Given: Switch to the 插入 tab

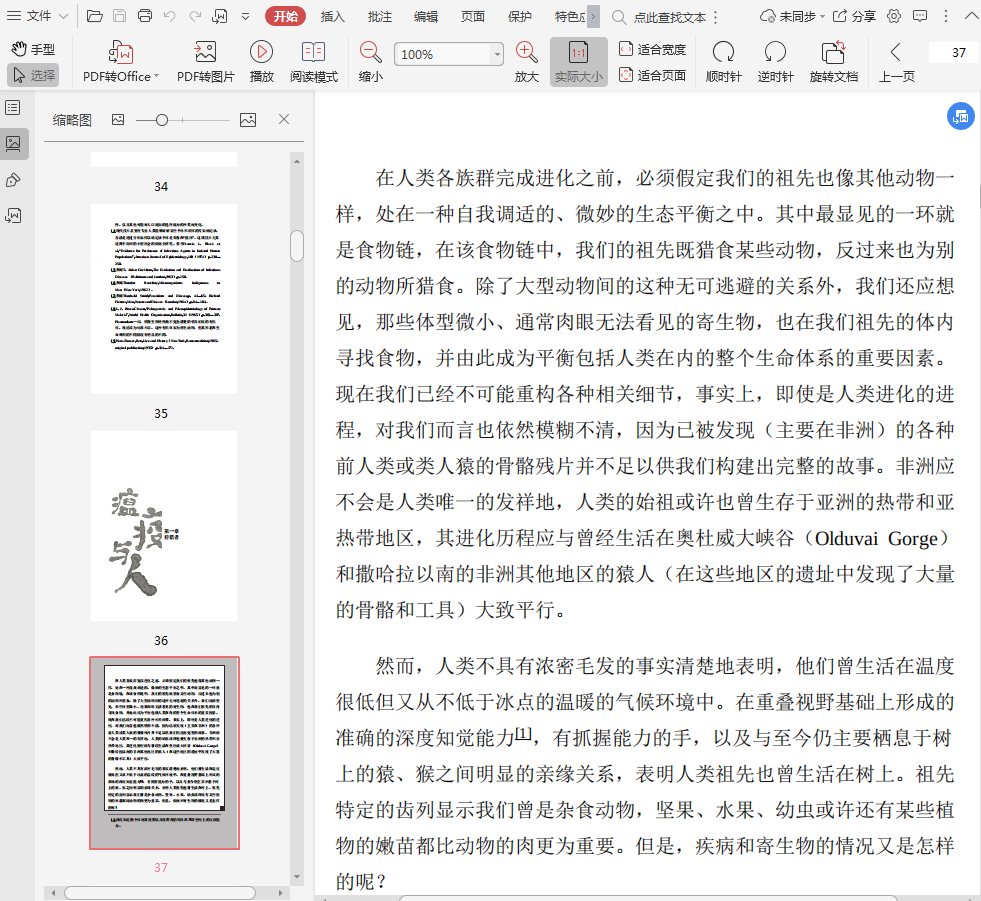Looking at the screenshot, I should [333, 16].
